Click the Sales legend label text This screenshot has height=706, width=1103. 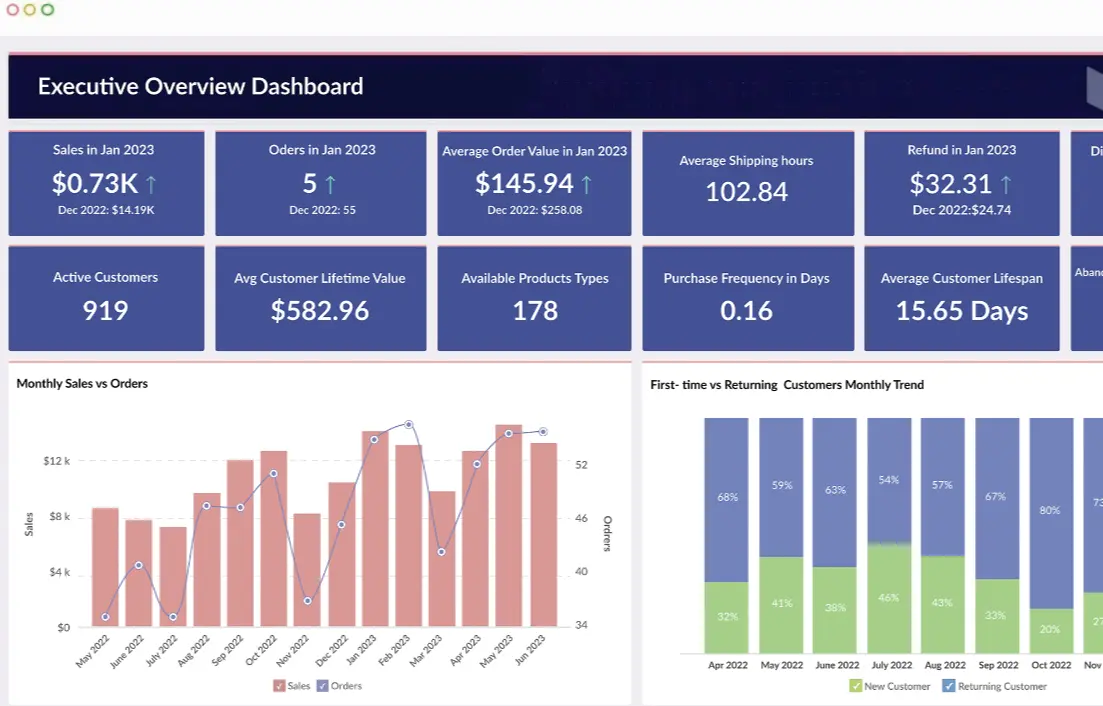(x=297, y=685)
